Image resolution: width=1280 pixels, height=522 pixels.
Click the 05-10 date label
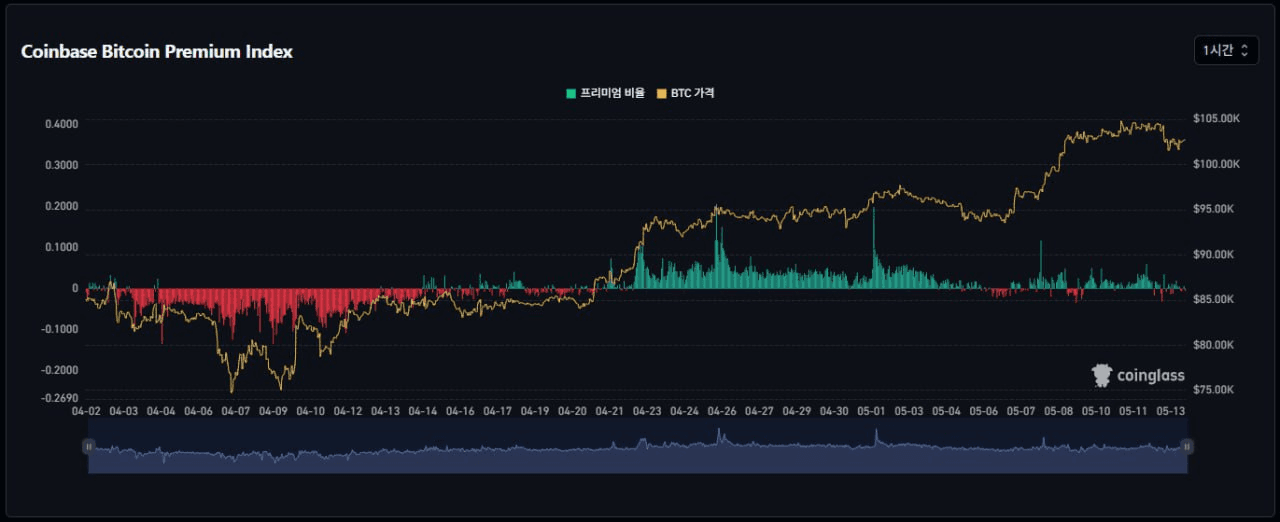pyautogui.click(x=1096, y=411)
